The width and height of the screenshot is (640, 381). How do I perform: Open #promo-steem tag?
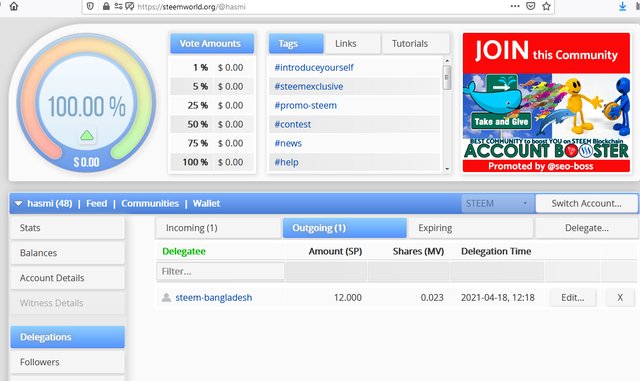point(305,105)
